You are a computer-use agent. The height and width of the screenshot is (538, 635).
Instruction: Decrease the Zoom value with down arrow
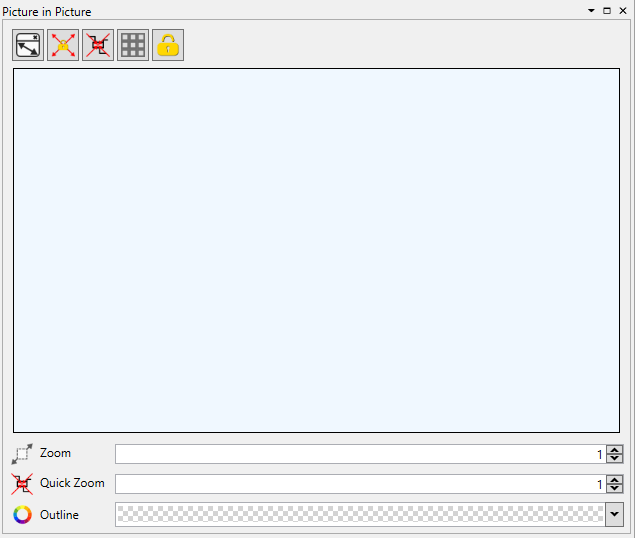point(615,459)
